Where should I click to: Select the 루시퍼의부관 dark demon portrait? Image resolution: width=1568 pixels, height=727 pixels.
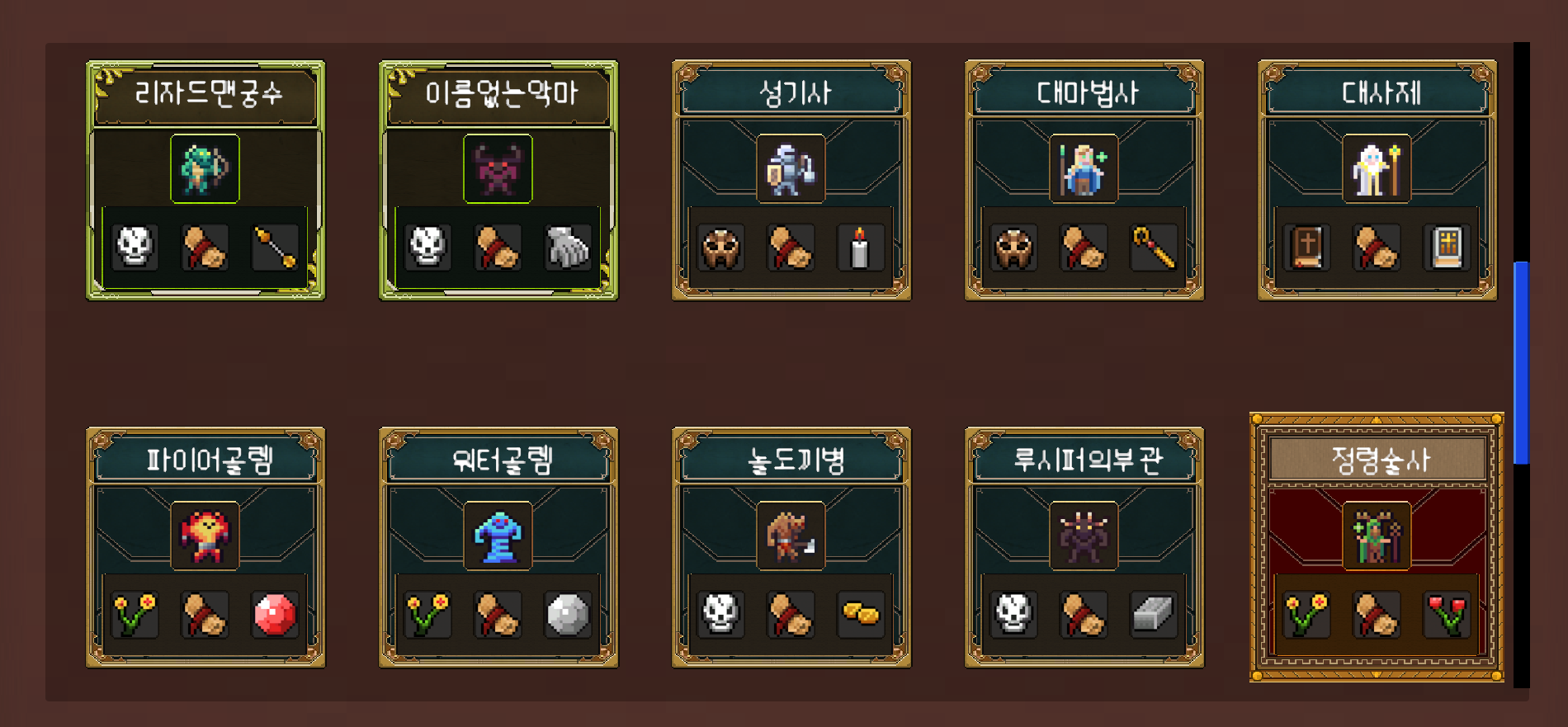(1084, 536)
